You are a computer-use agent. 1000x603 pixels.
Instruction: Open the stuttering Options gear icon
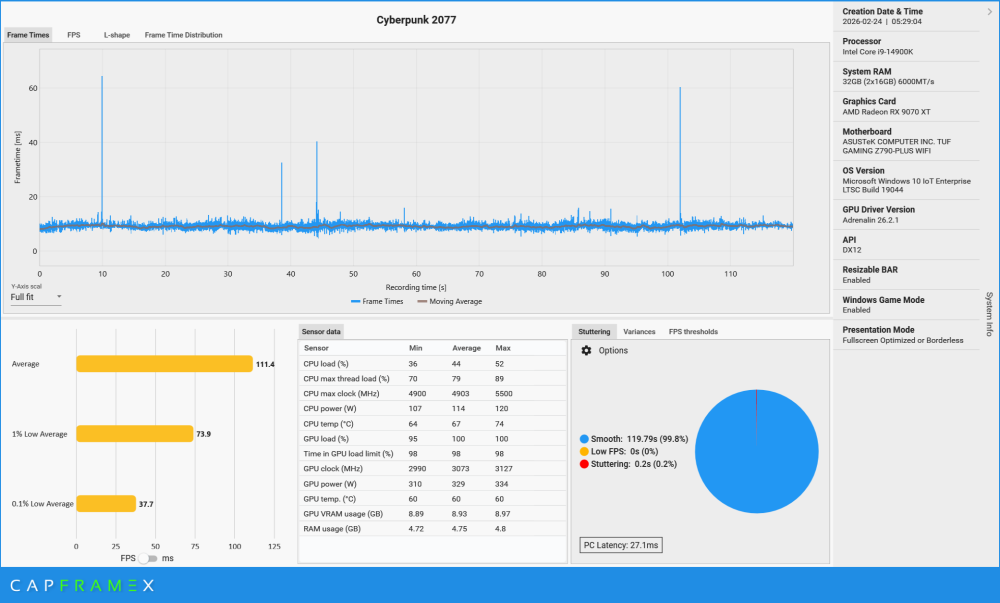[586, 351]
